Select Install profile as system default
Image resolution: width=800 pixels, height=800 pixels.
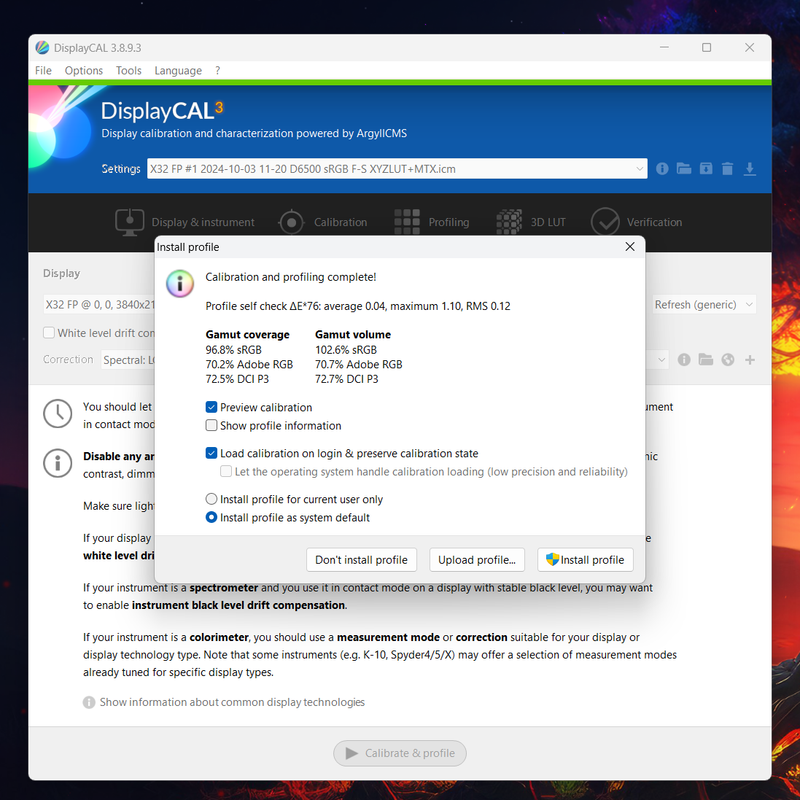tap(211, 517)
